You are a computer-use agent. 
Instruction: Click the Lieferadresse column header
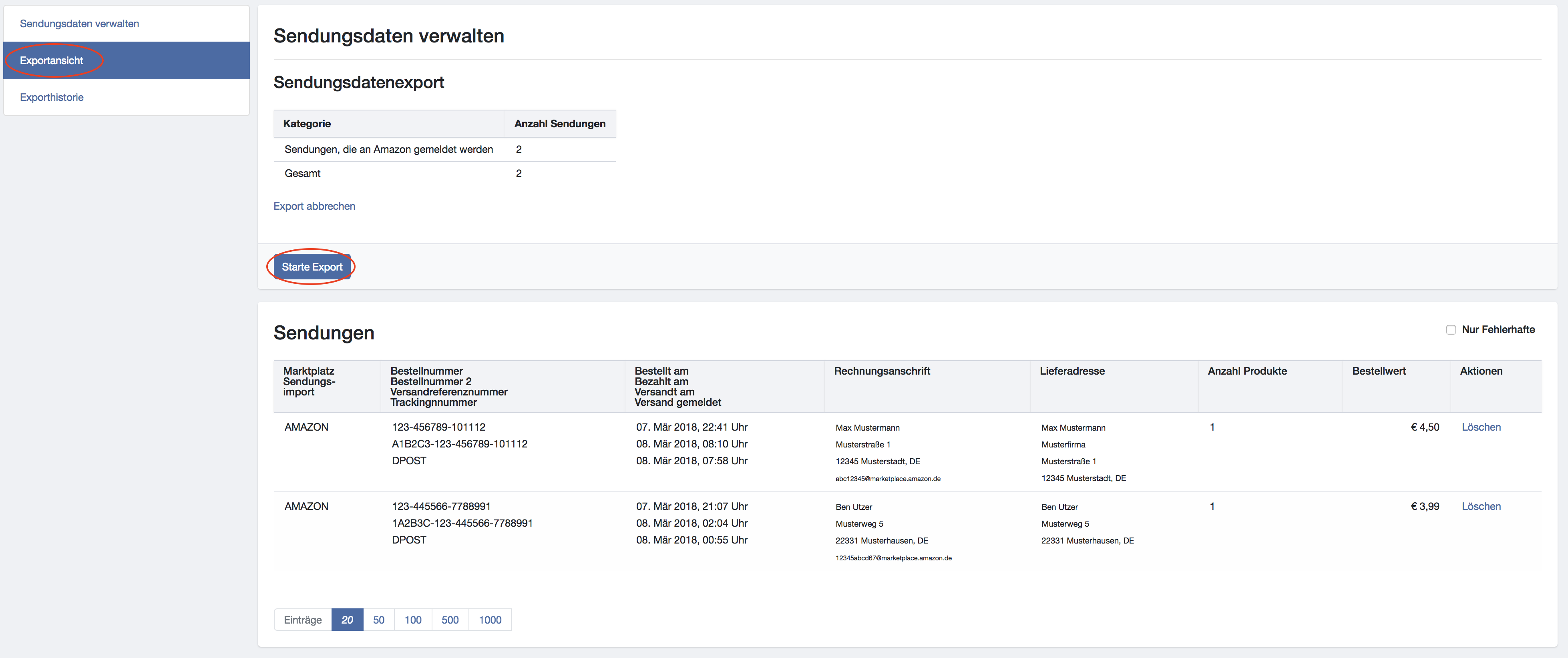(1071, 371)
